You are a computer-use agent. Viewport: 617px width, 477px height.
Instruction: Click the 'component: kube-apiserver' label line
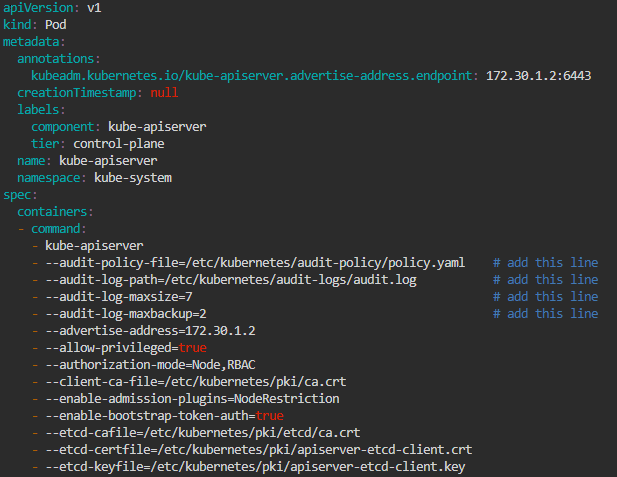pos(118,127)
